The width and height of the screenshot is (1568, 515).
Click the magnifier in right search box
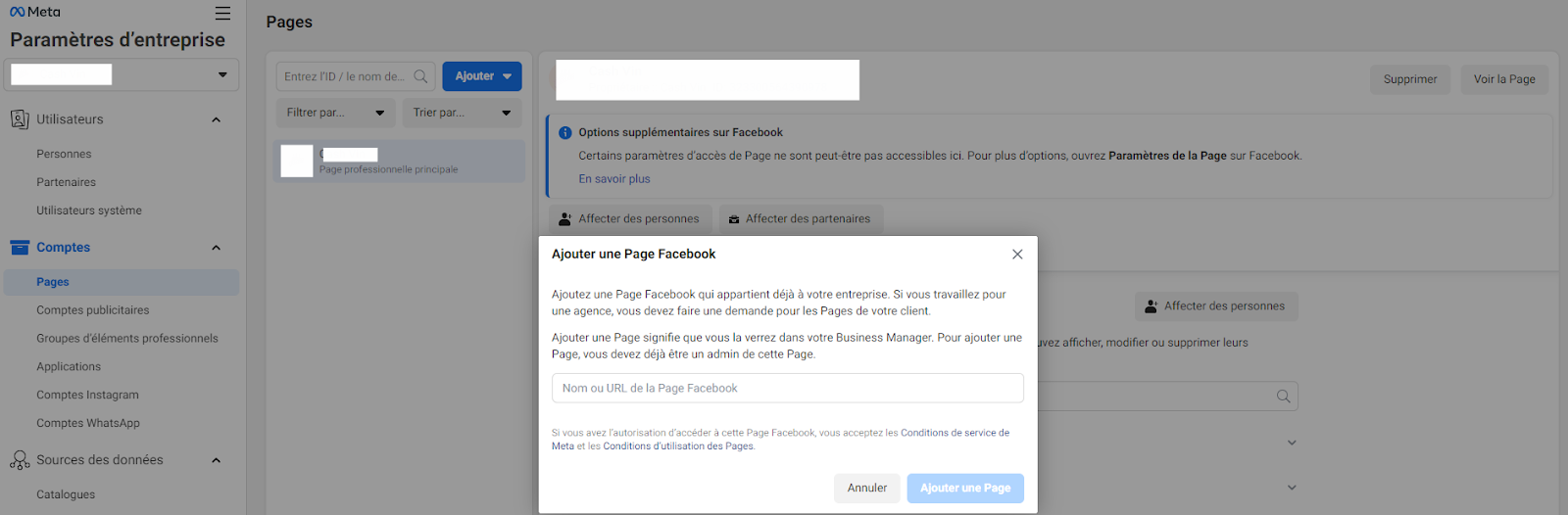[1283, 397]
